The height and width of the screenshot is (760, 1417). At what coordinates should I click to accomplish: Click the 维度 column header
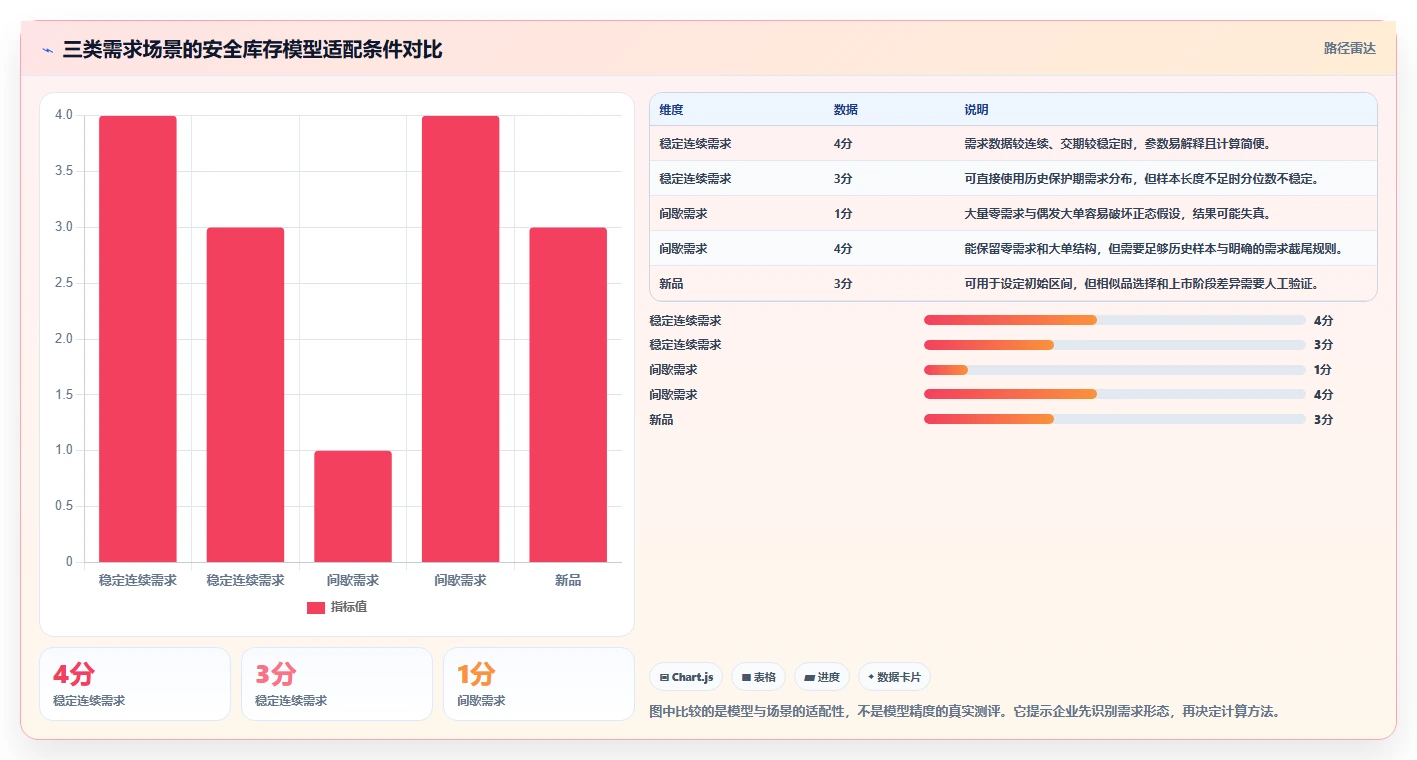[x=672, y=110]
